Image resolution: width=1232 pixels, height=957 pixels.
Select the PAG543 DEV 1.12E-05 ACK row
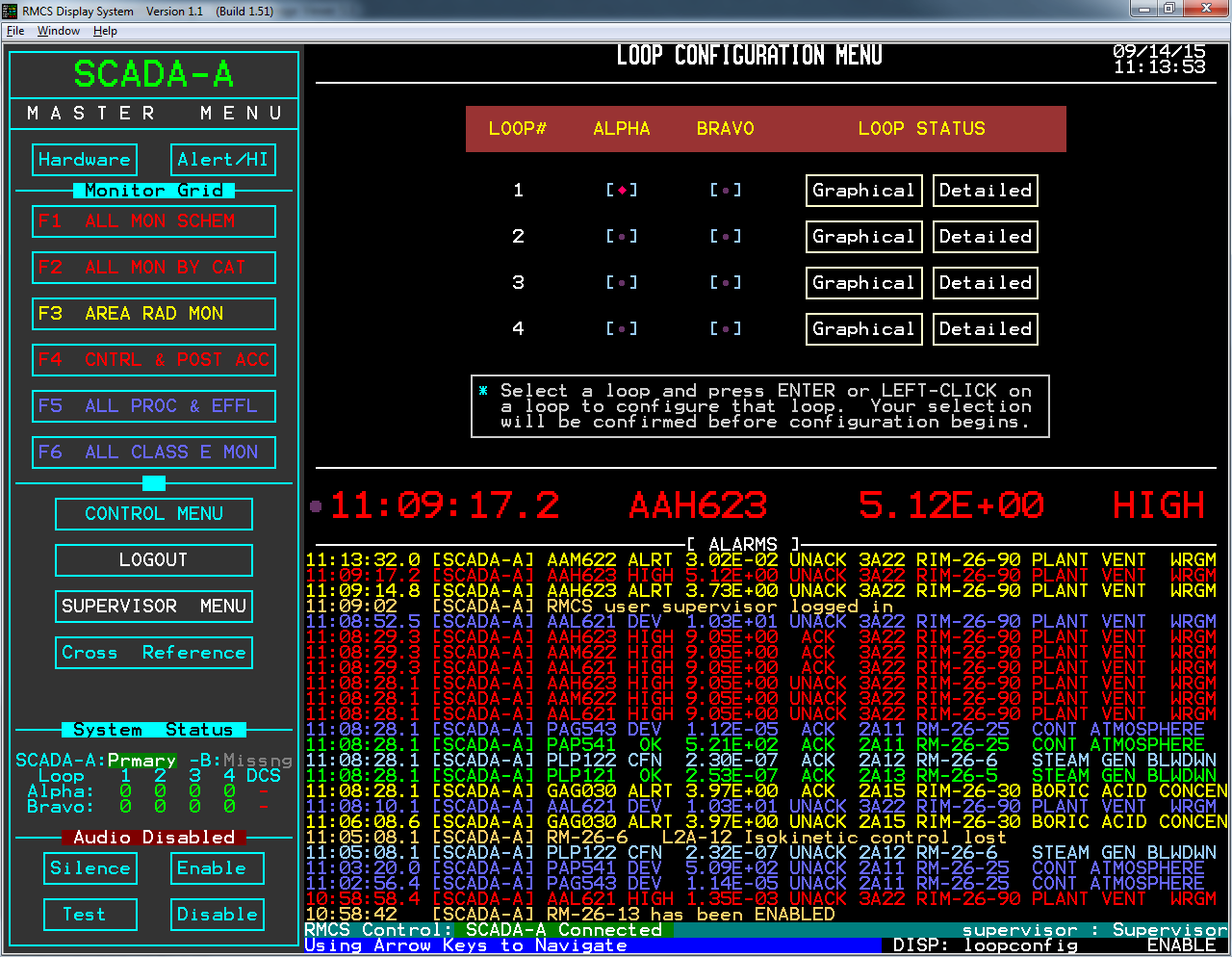pos(756,730)
